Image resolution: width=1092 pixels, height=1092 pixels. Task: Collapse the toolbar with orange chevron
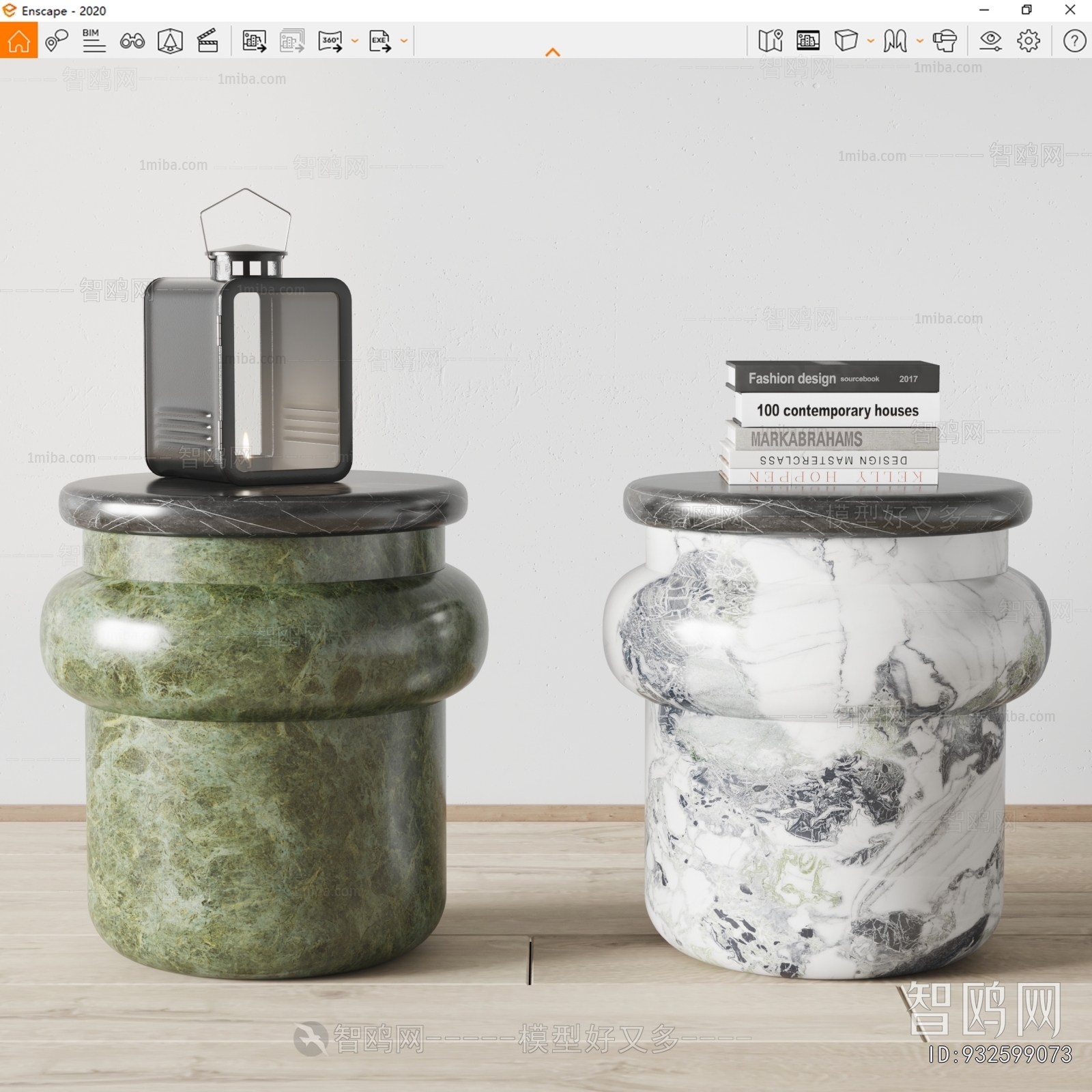pos(553,53)
